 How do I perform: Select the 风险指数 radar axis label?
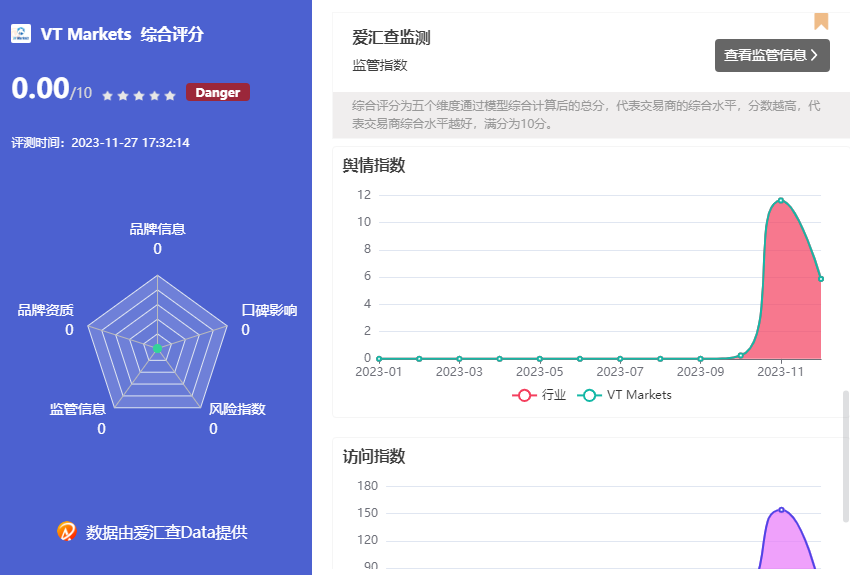click(x=237, y=409)
